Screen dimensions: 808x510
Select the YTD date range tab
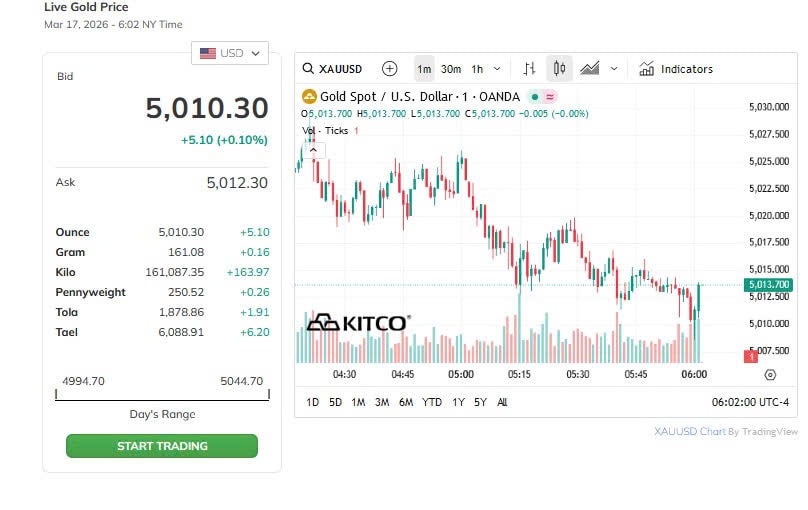coord(432,402)
